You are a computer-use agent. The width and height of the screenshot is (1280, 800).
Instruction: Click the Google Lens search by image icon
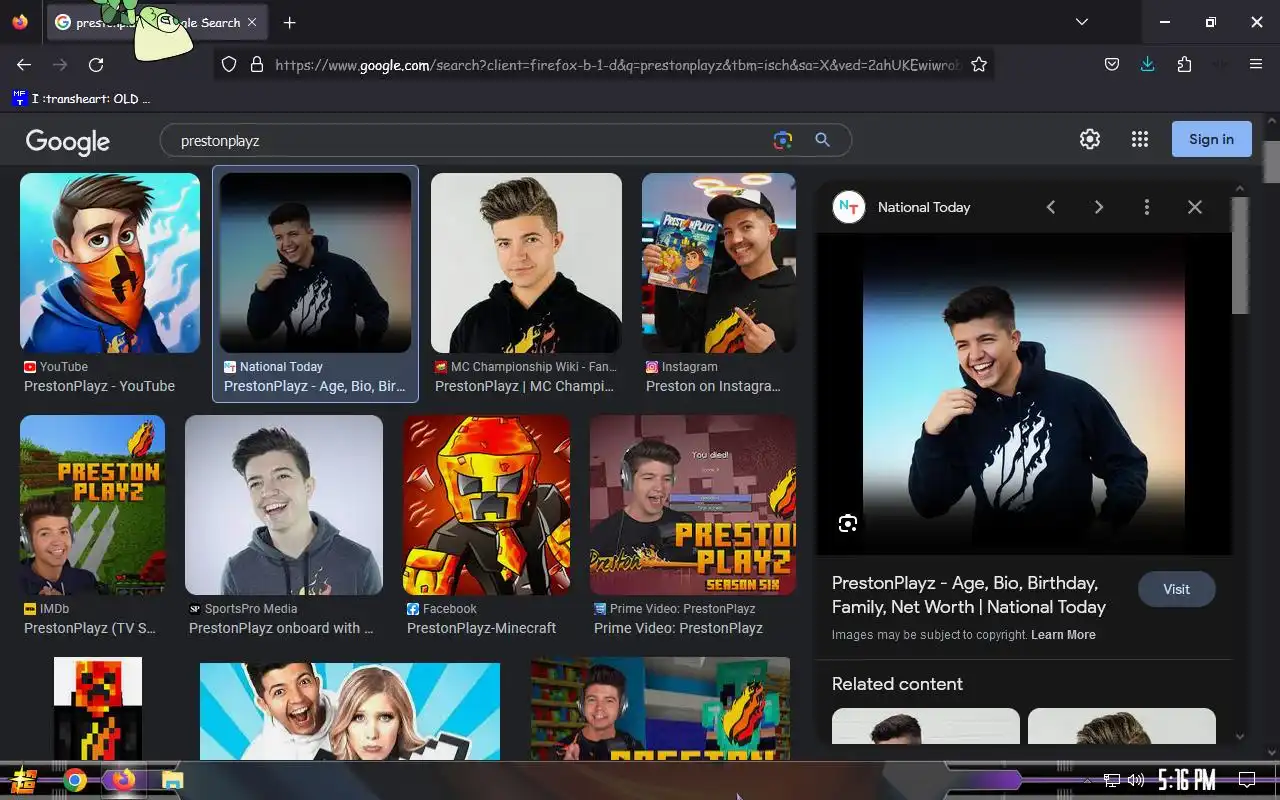[x=783, y=140]
